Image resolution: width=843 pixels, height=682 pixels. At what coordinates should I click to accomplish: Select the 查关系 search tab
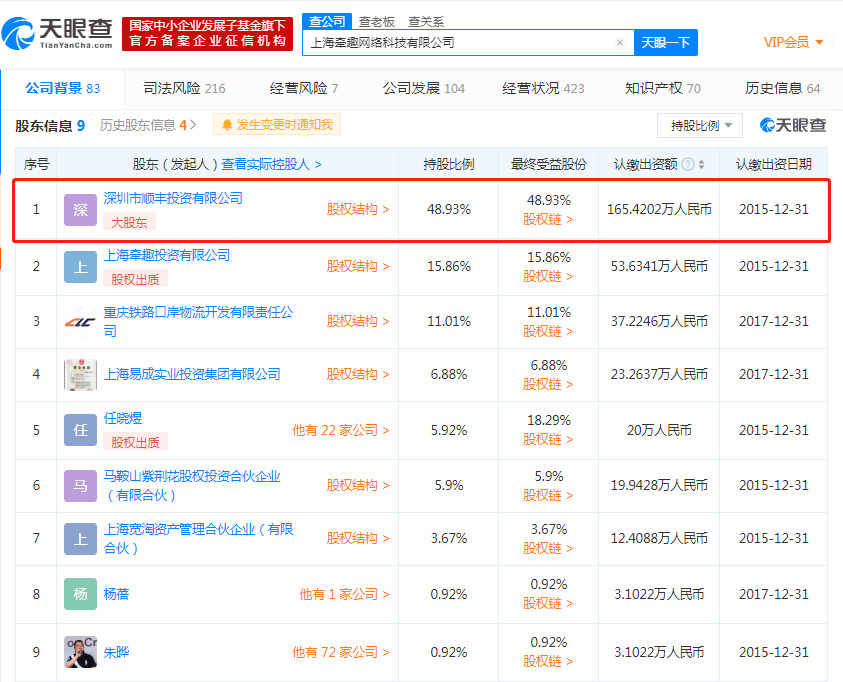point(426,22)
